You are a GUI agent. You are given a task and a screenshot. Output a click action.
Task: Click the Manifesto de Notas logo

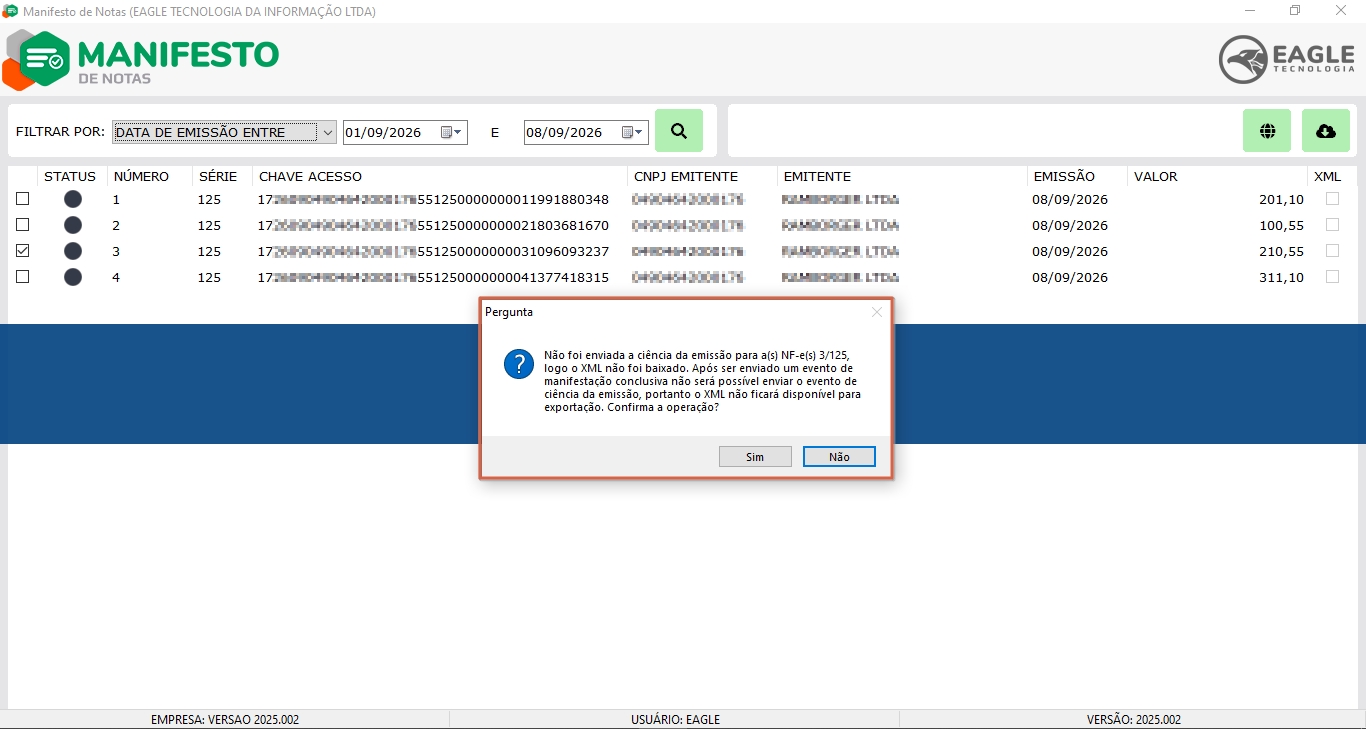[141, 60]
